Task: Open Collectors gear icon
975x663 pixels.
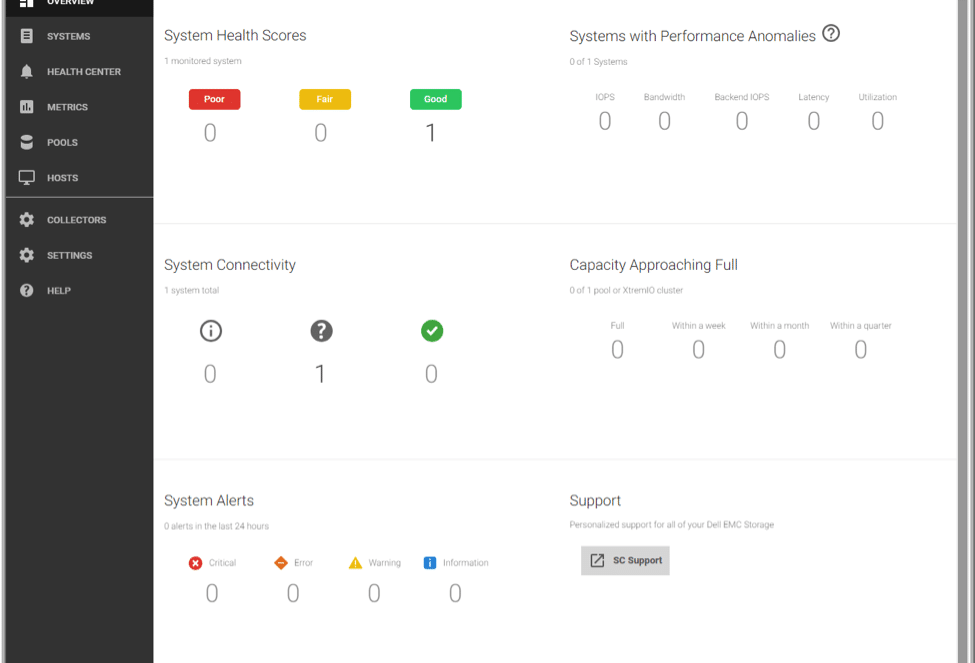Action: click(27, 220)
